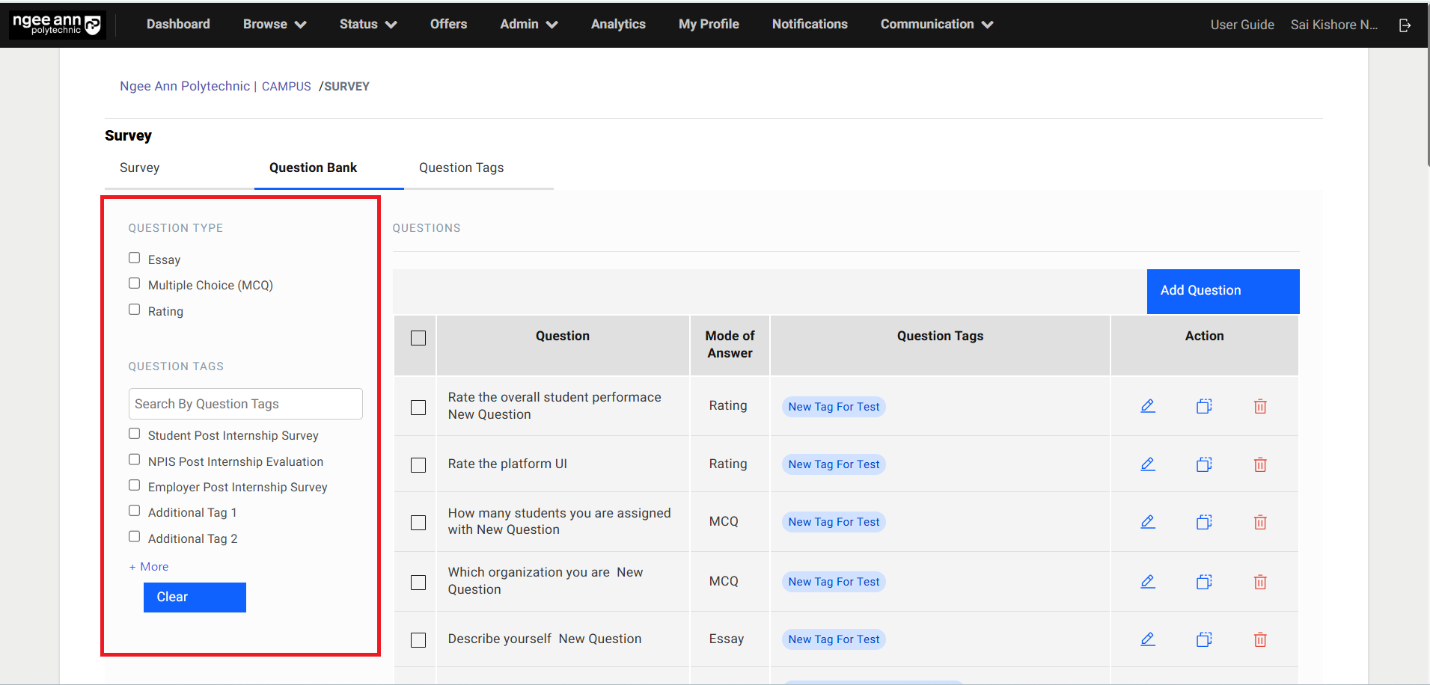This screenshot has height=685, width=1430.
Task: Delete the 'Rate the platform UI' question
Action: 1260,464
